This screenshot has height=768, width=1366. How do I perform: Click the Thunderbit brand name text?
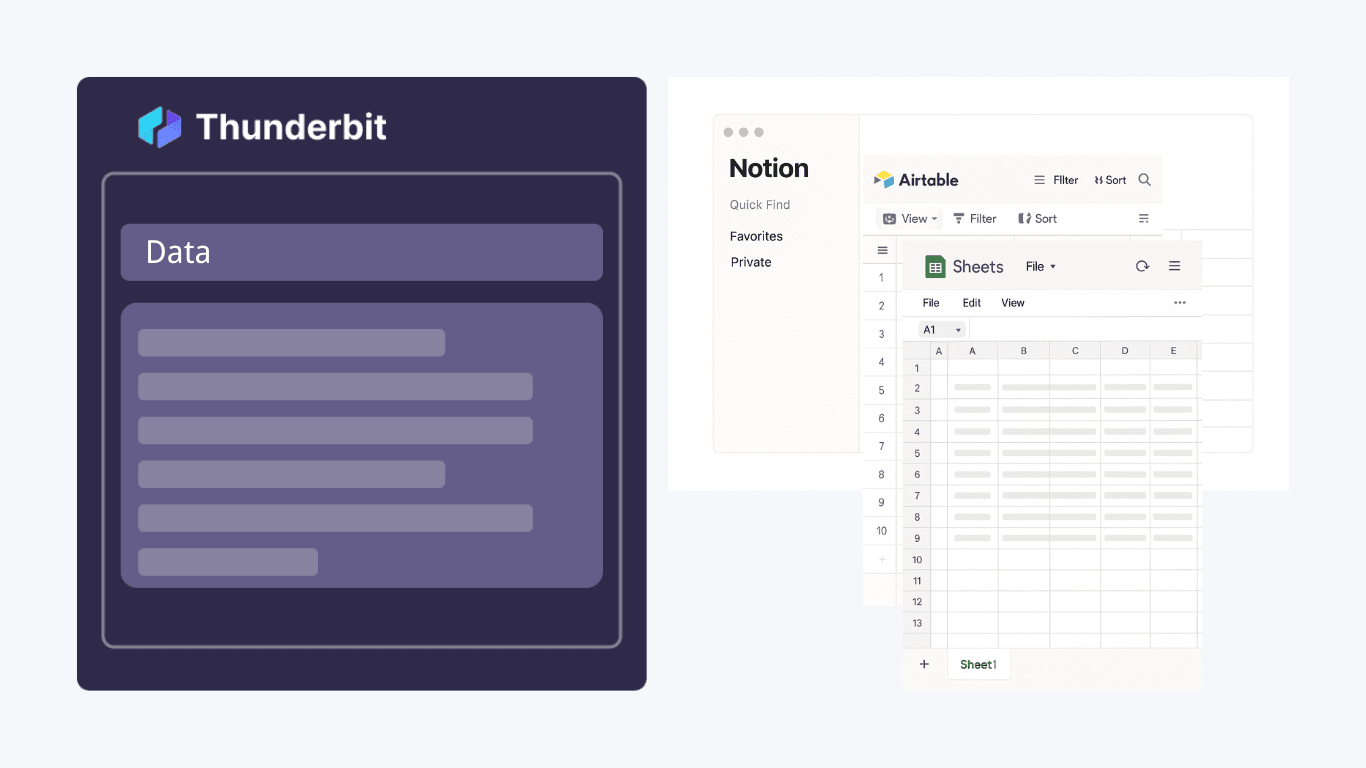point(291,127)
